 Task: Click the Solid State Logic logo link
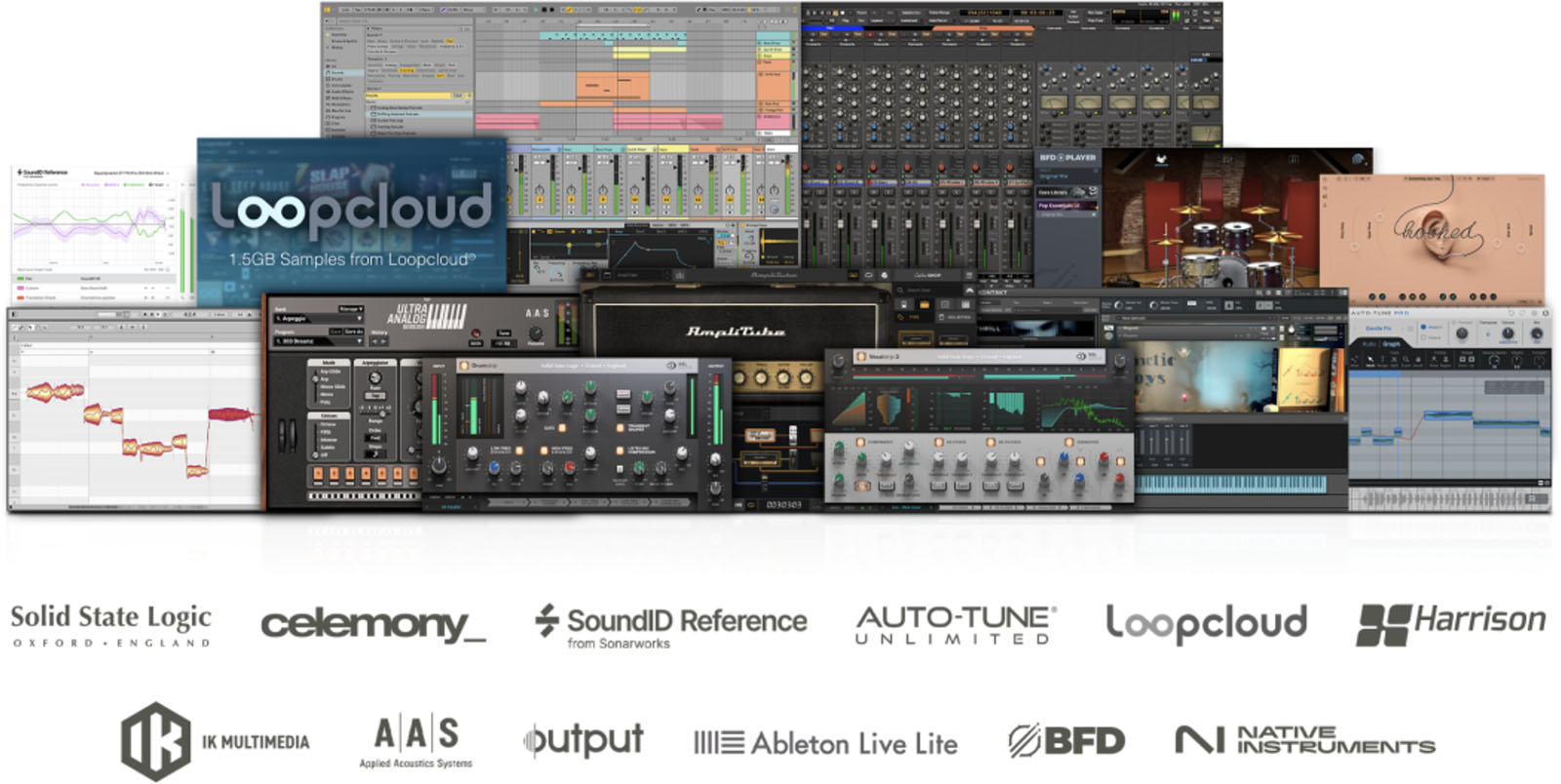tap(110, 625)
